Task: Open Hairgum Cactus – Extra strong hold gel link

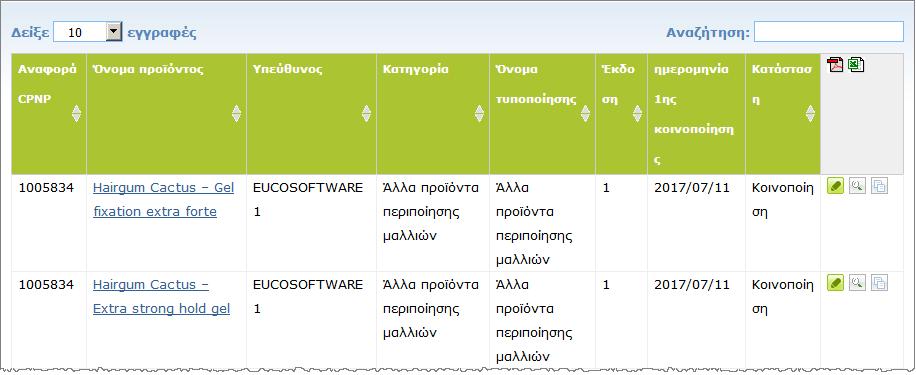Action: 161,297
